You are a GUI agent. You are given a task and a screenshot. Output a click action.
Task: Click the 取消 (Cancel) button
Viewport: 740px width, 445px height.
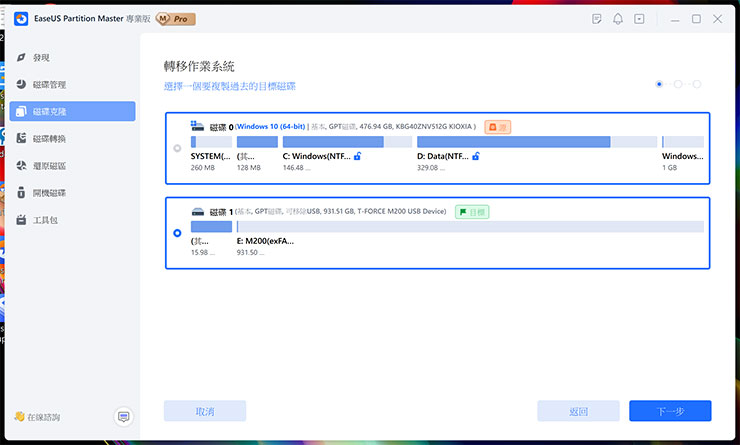[x=205, y=411]
